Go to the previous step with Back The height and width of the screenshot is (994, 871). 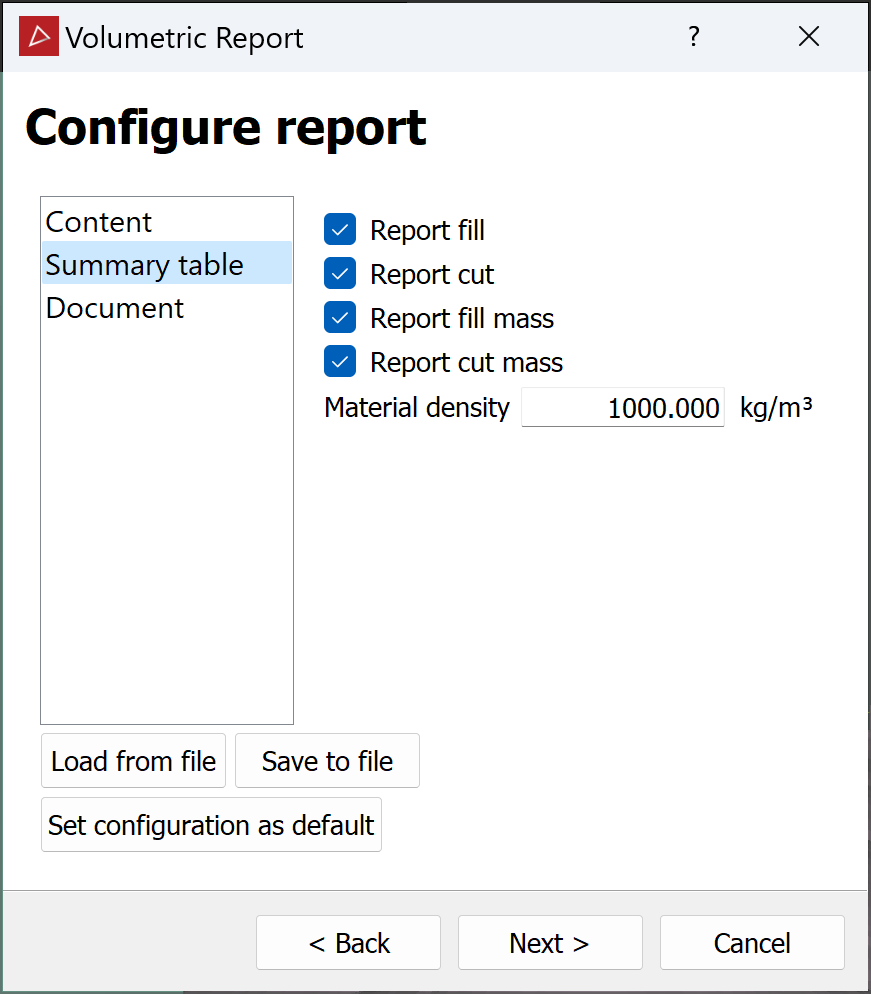[348, 943]
